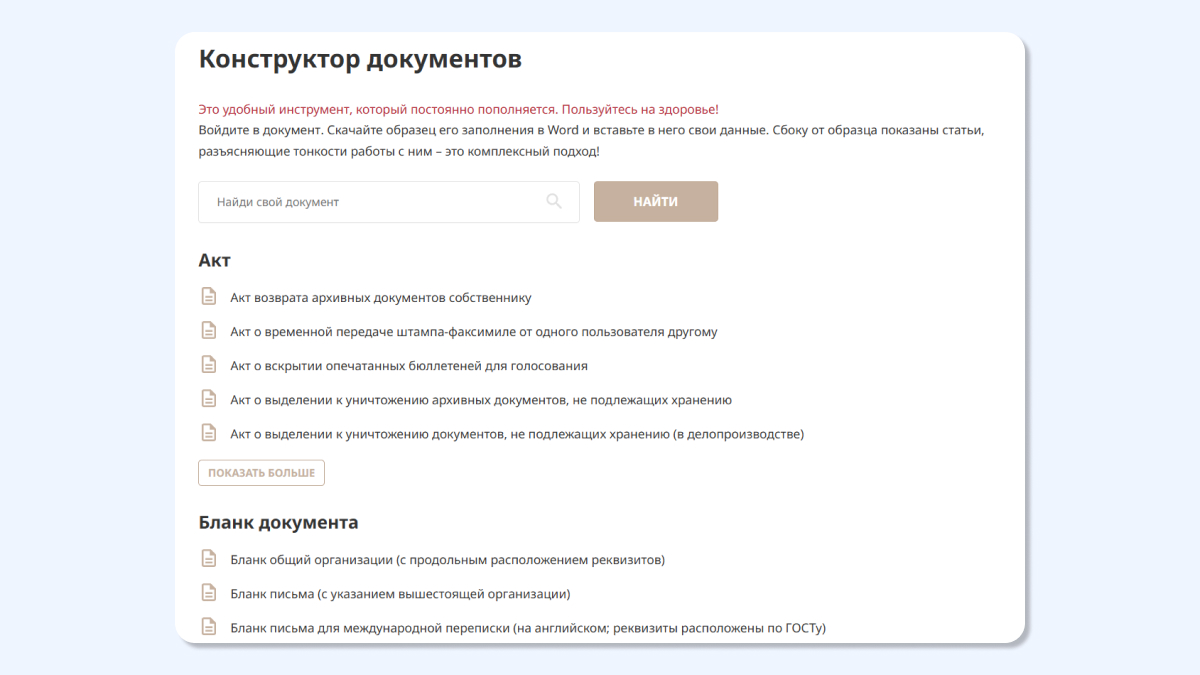The width and height of the screenshot is (1200, 675).
Task: Open 'Бланк общий организации' with longitudinal requisites
Action: [448, 560]
